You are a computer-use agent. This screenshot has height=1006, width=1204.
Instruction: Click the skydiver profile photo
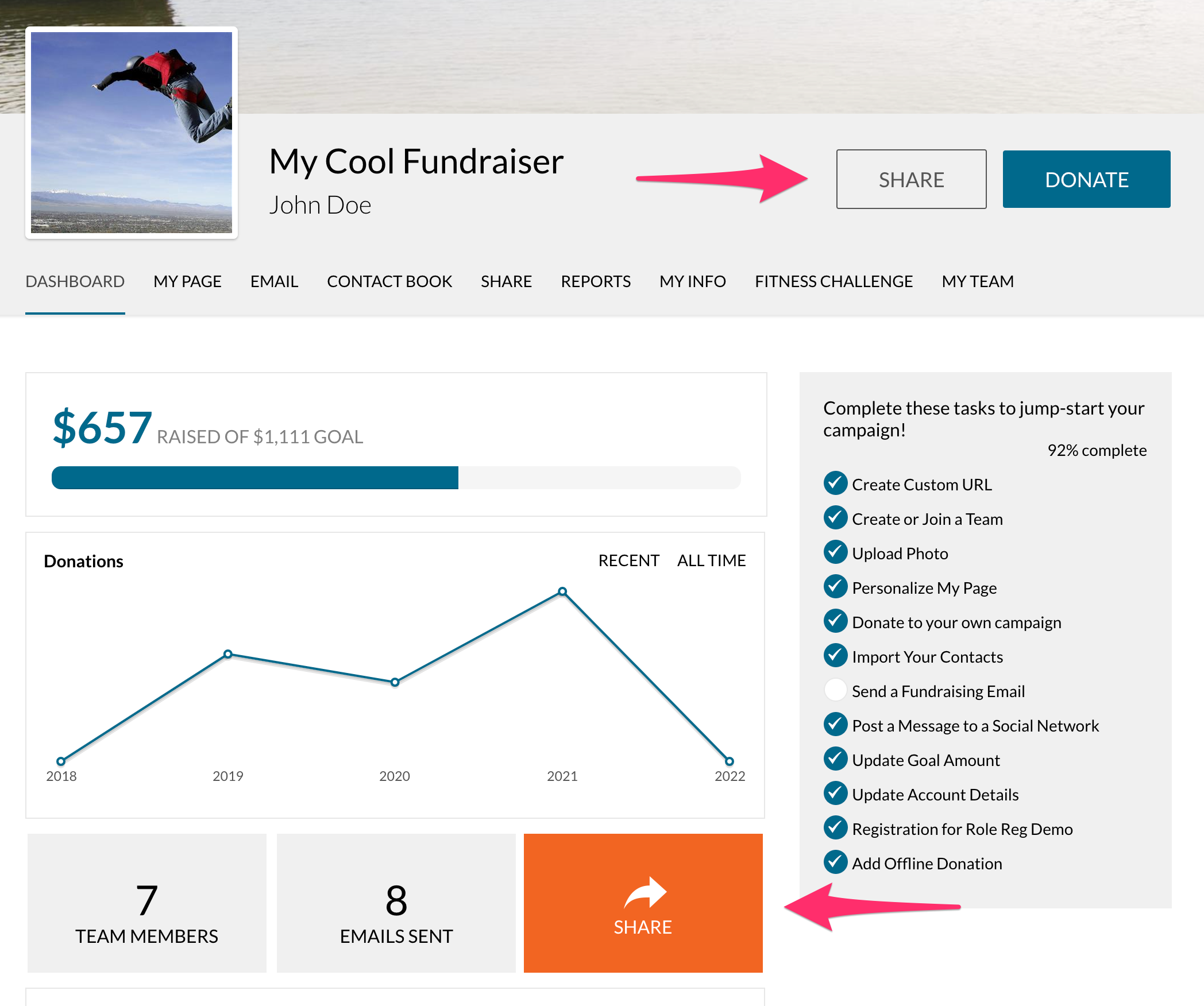pyautogui.click(x=132, y=133)
